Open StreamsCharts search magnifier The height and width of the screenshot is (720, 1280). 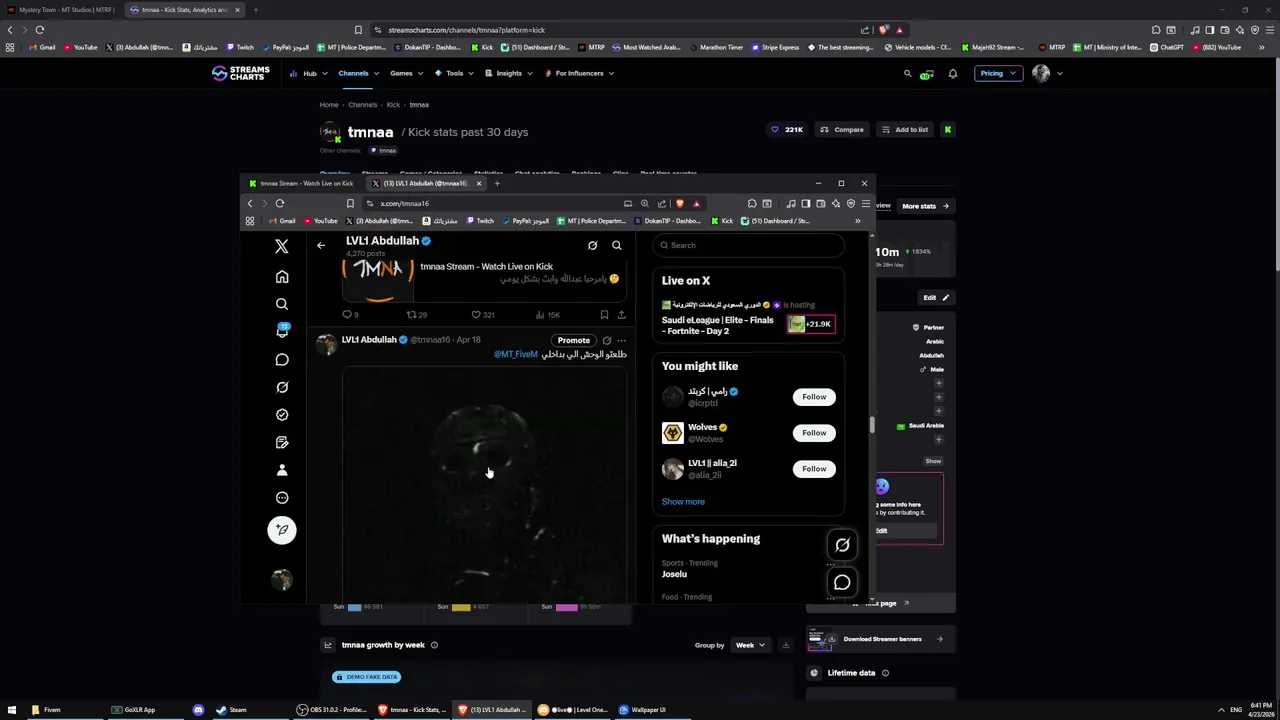pyautogui.click(x=907, y=73)
